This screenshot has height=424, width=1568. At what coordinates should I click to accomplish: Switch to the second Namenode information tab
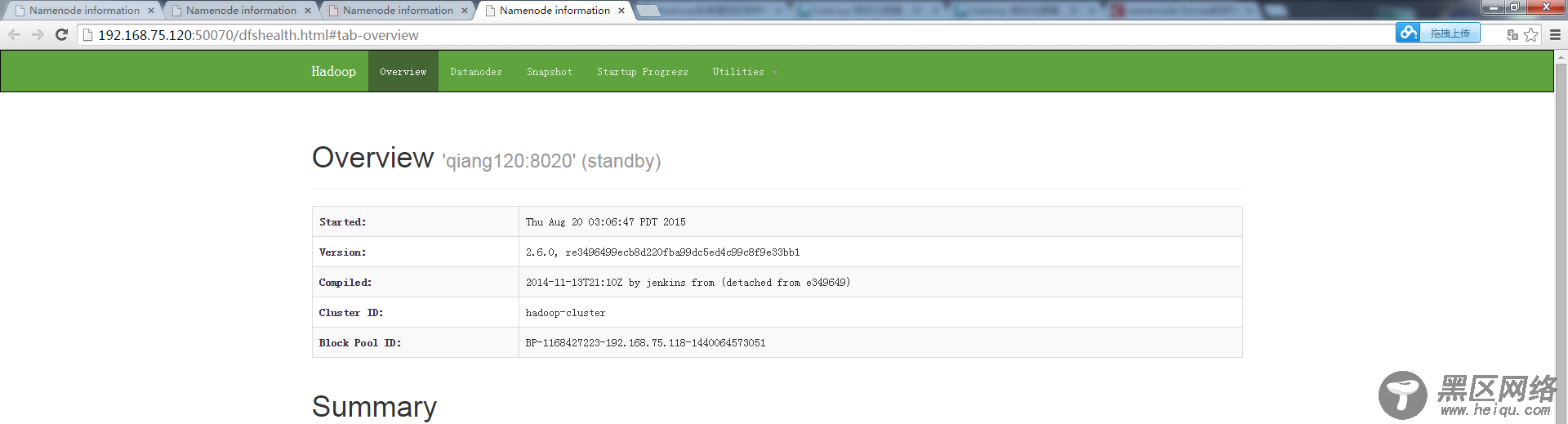point(241,11)
